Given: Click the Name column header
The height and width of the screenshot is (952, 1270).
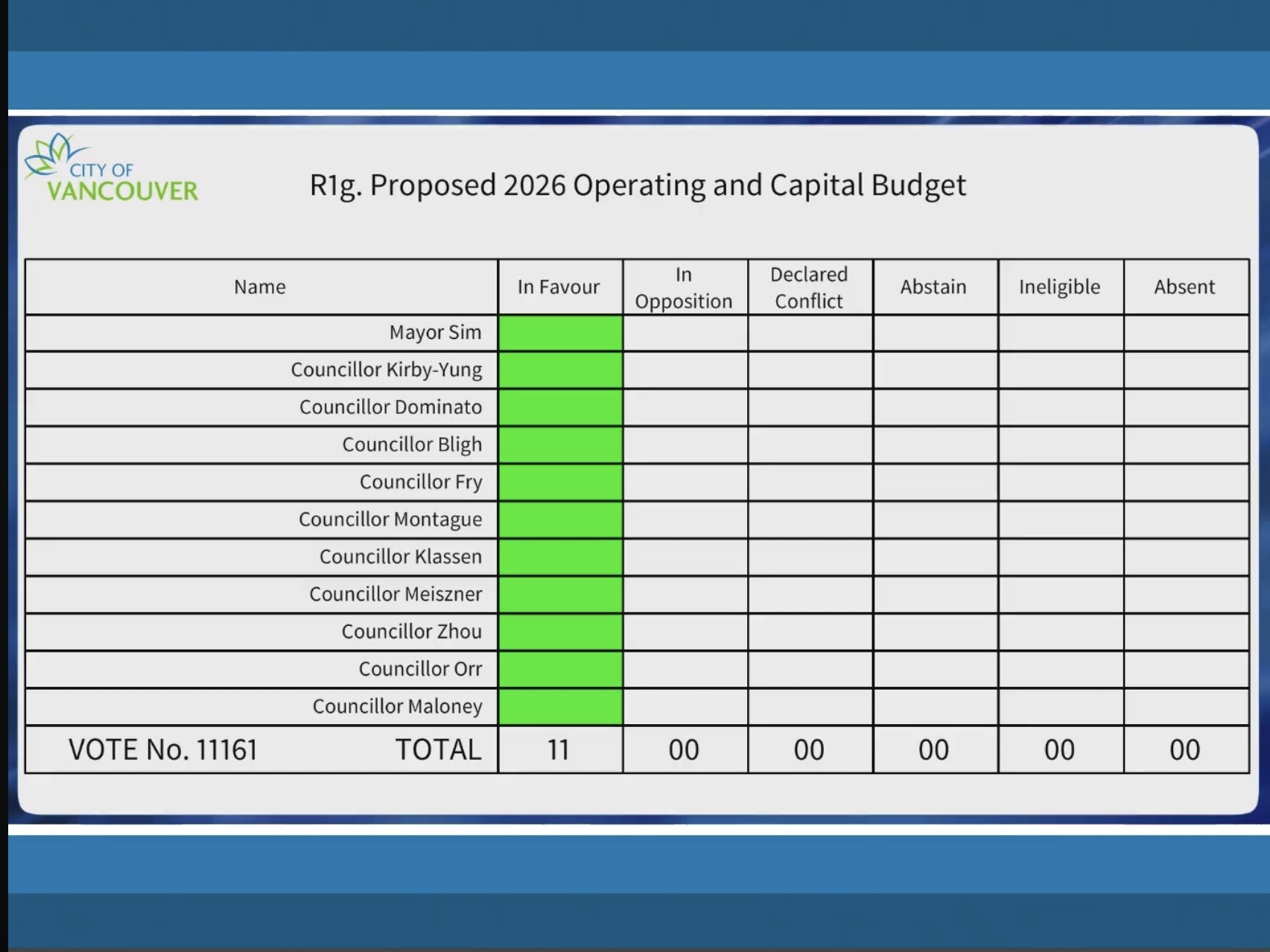Looking at the screenshot, I should click(x=260, y=287).
